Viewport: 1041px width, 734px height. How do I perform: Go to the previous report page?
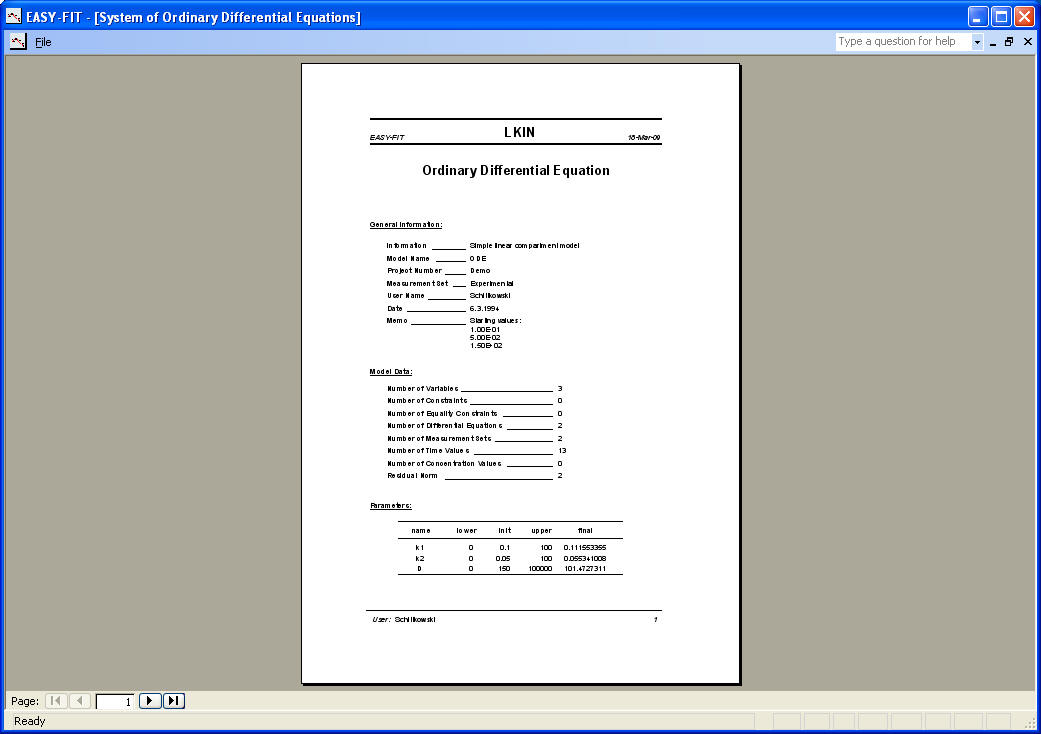pos(80,701)
